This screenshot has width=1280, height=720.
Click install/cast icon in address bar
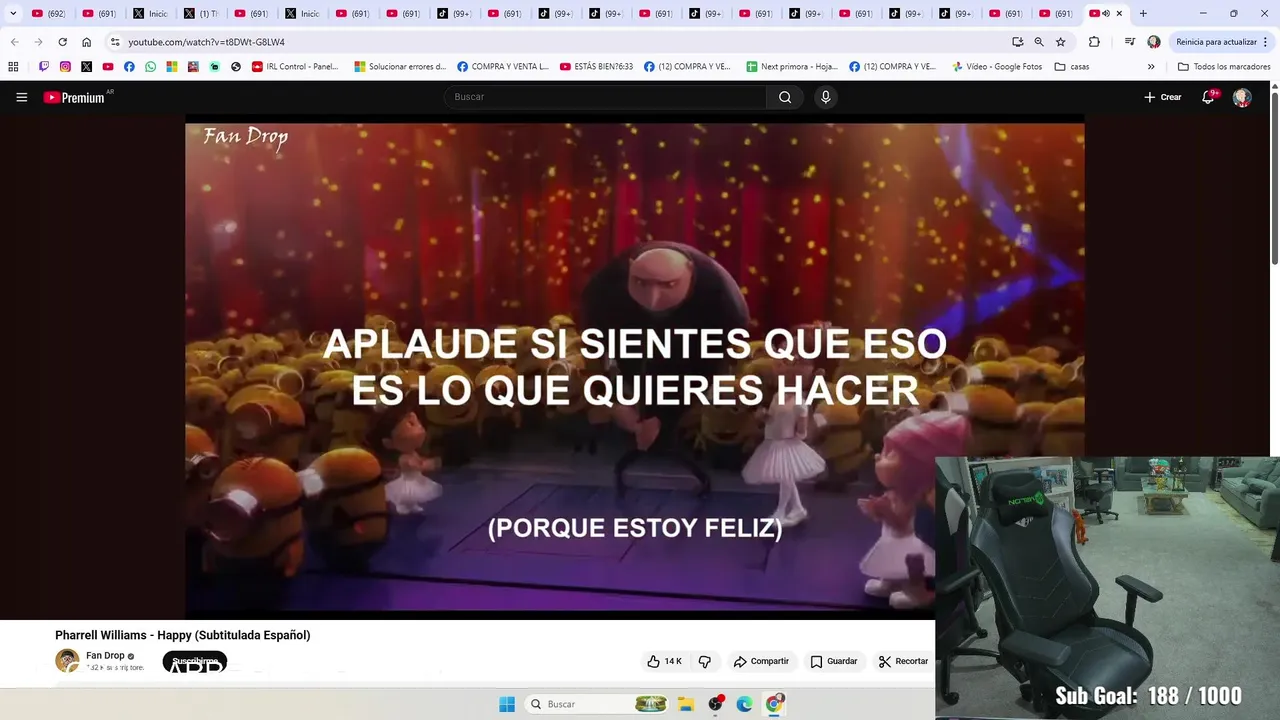1017,42
